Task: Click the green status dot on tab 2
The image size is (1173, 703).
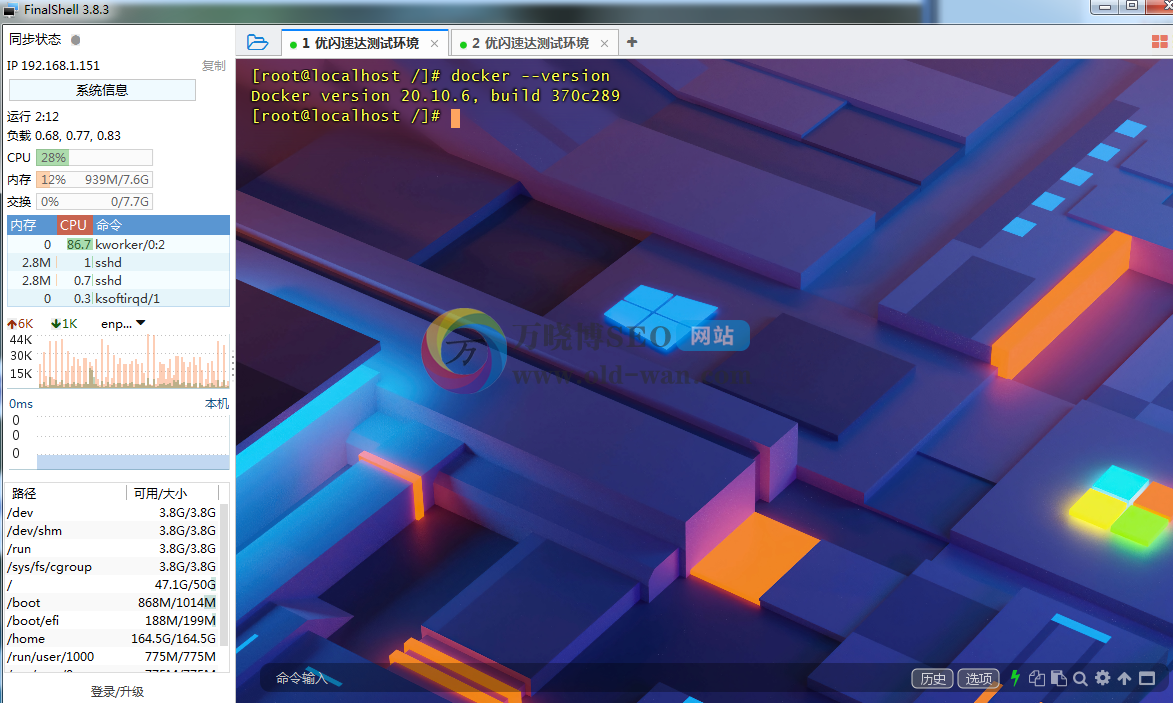Action: pyautogui.click(x=463, y=45)
